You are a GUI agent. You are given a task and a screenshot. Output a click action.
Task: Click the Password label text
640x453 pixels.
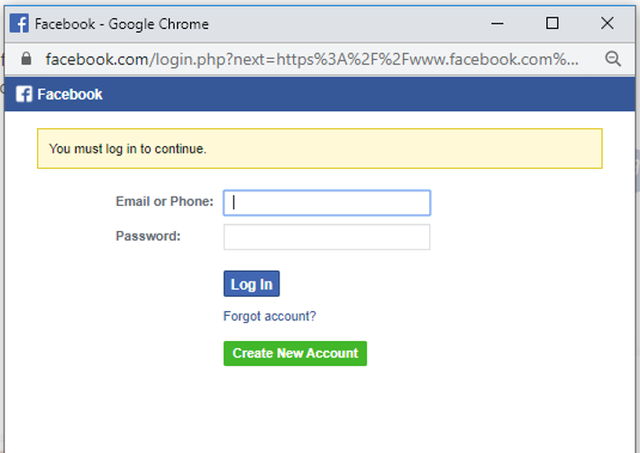pyautogui.click(x=148, y=236)
